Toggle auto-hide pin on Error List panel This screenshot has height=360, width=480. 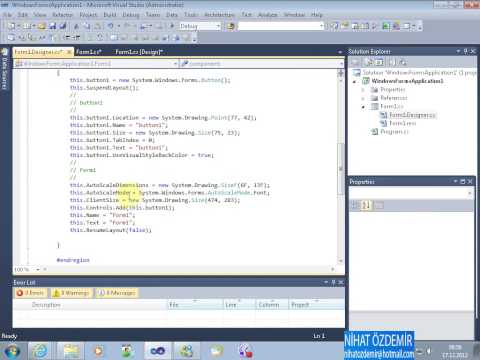333,282
